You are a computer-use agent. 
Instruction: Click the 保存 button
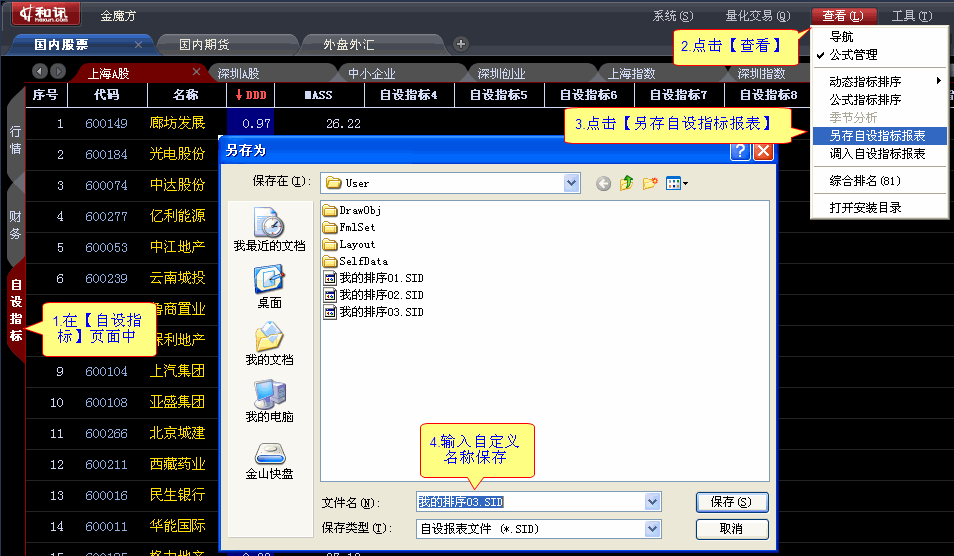(731, 502)
